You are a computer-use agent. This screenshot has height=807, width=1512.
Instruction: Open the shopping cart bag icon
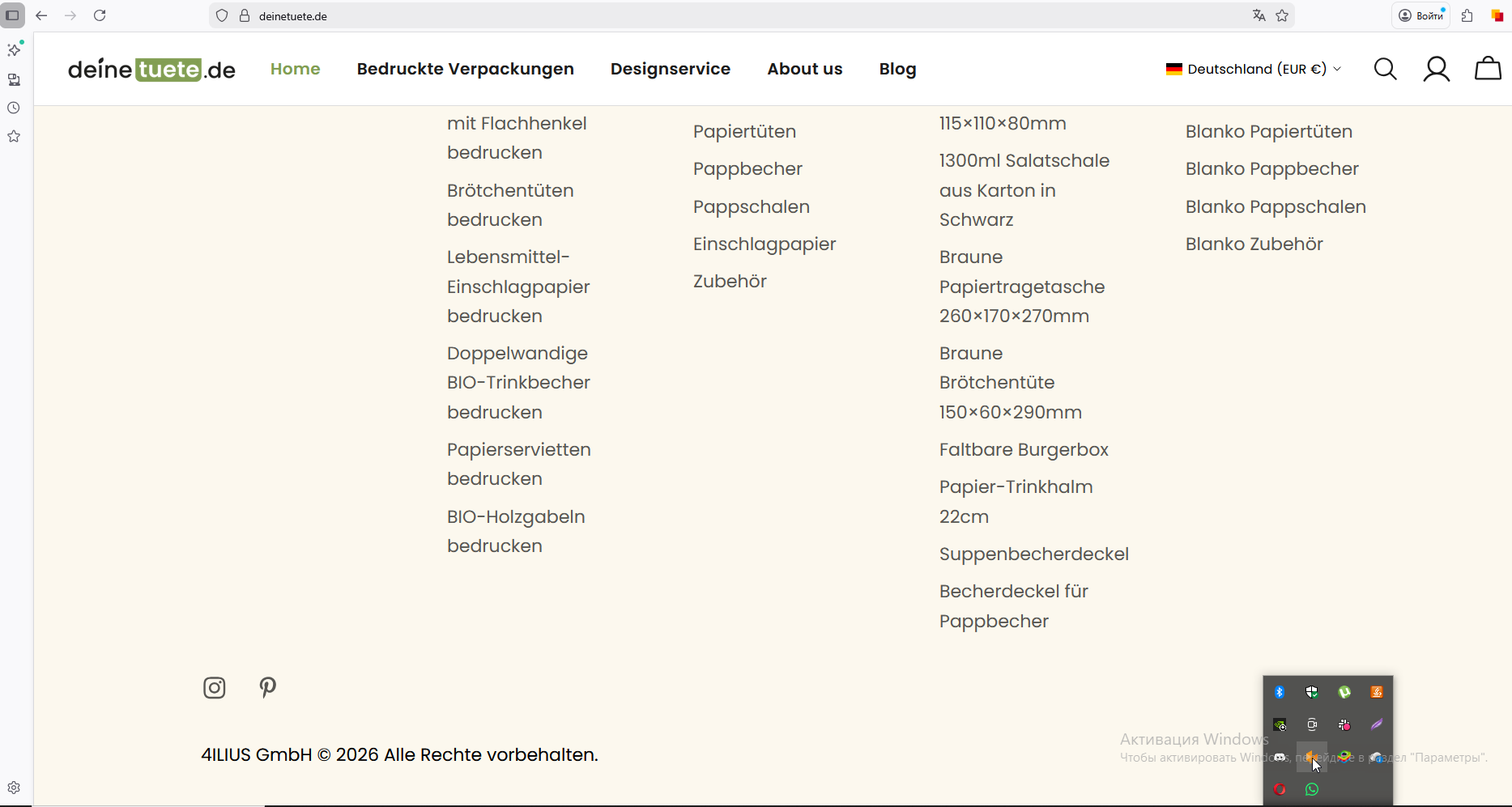pos(1488,69)
